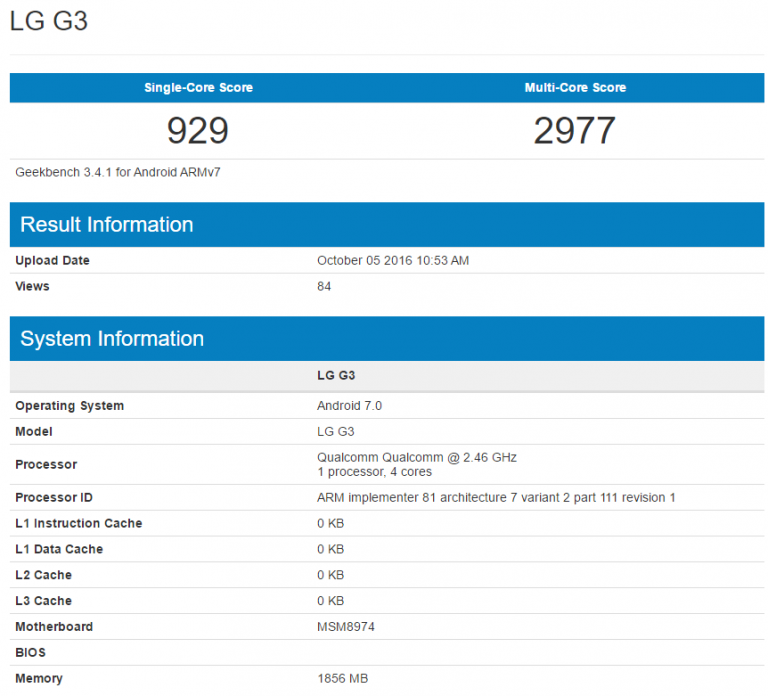Click the L1 Instruction Cache label
The image size is (768, 696).
[x=79, y=524]
